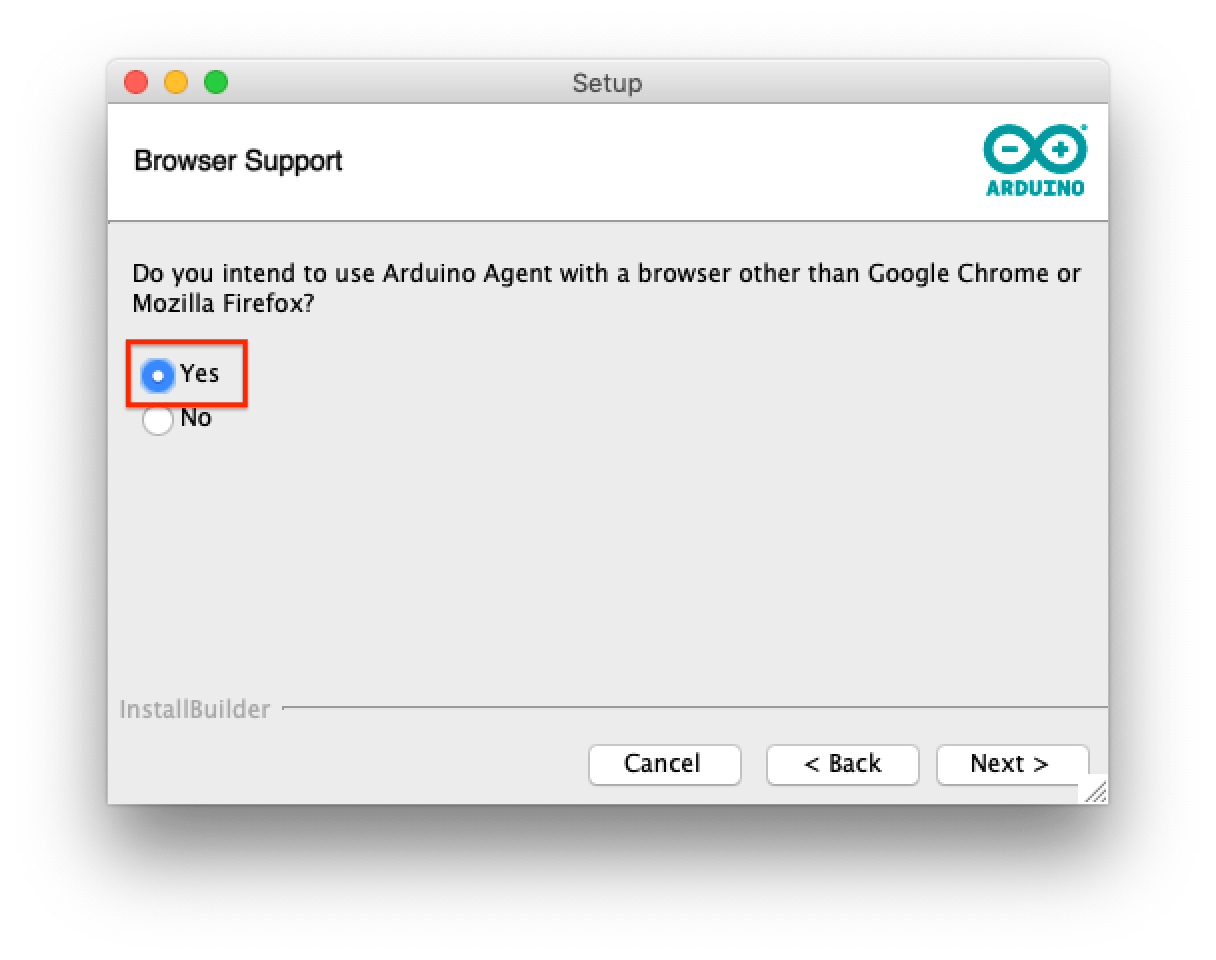Click the Arduino infinity logo icon
Viewport: 1216px width, 960px height.
(x=1035, y=150)
